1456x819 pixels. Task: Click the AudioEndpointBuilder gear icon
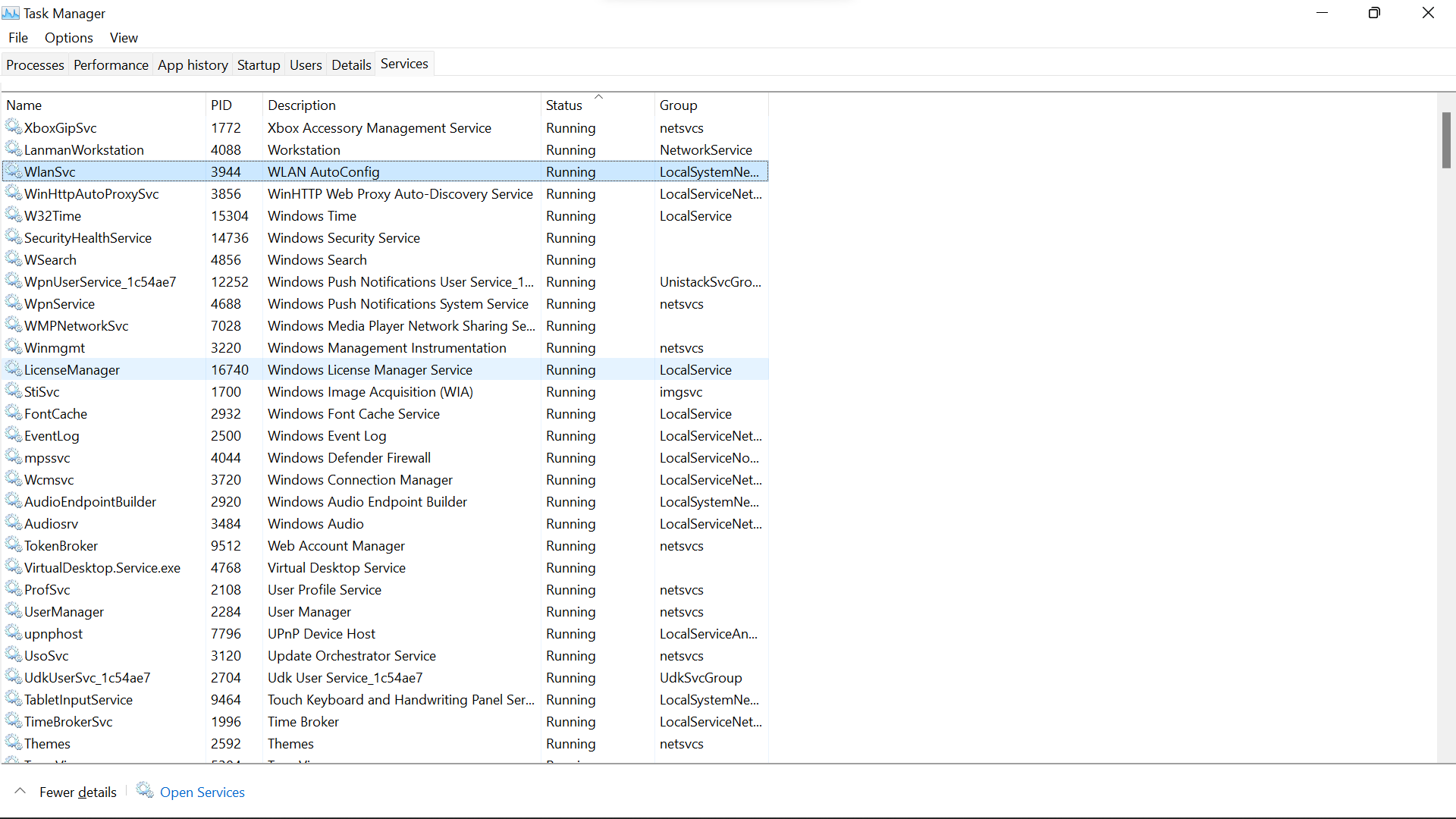14,501
